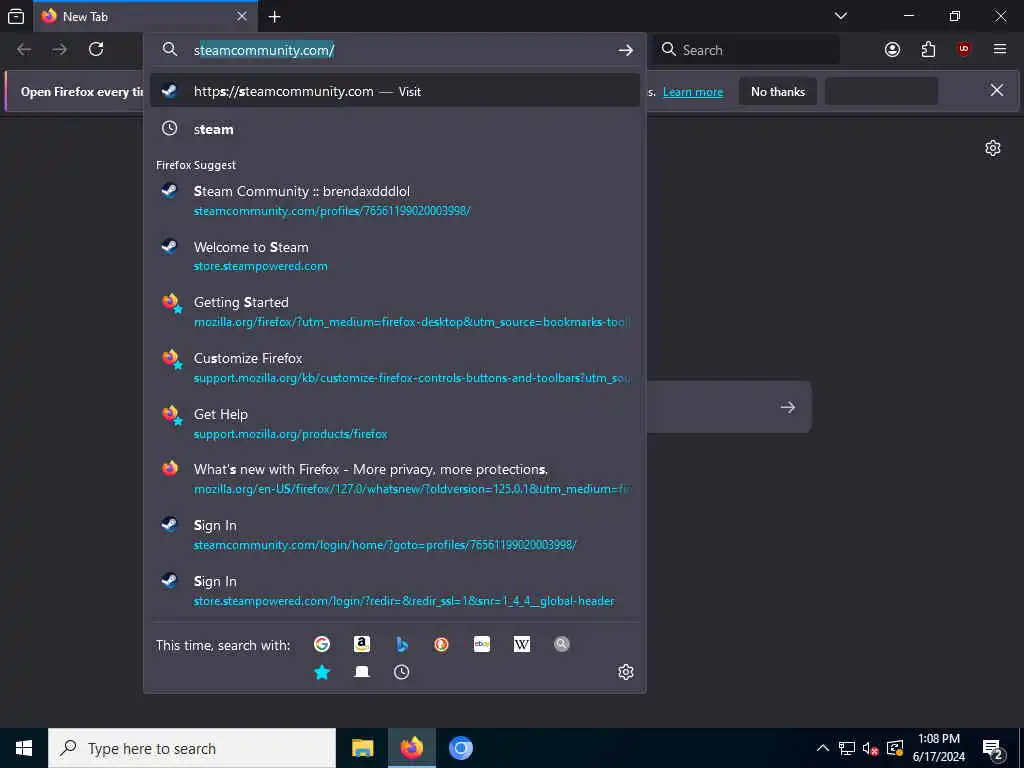Open the application hamburger menu
The image size is (1024, 768).
(x=1000, y=50)
